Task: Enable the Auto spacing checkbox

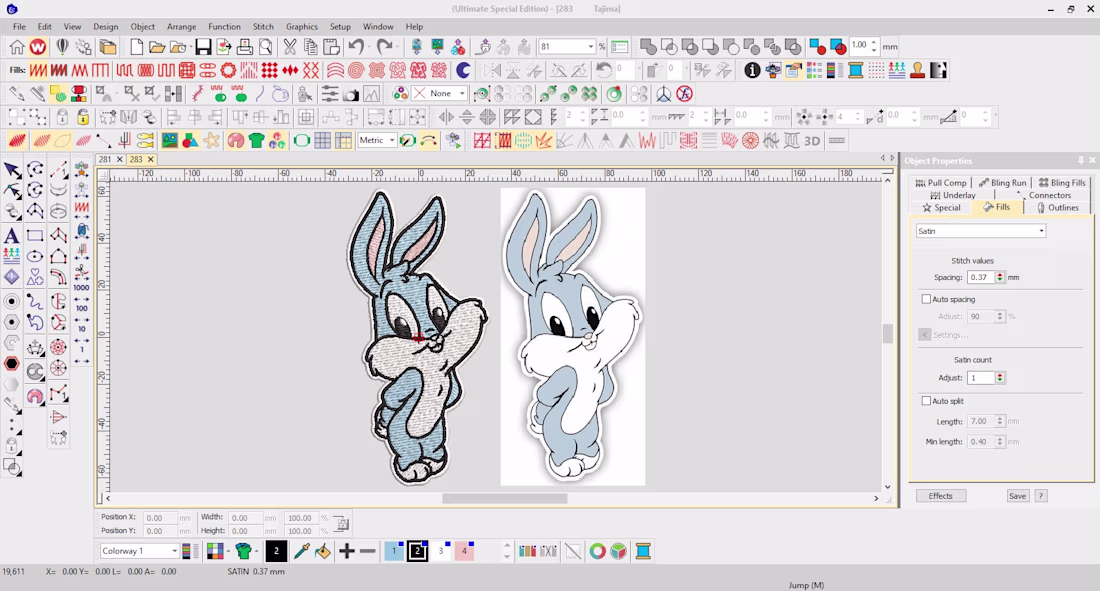Action: [x=926, y=299]
